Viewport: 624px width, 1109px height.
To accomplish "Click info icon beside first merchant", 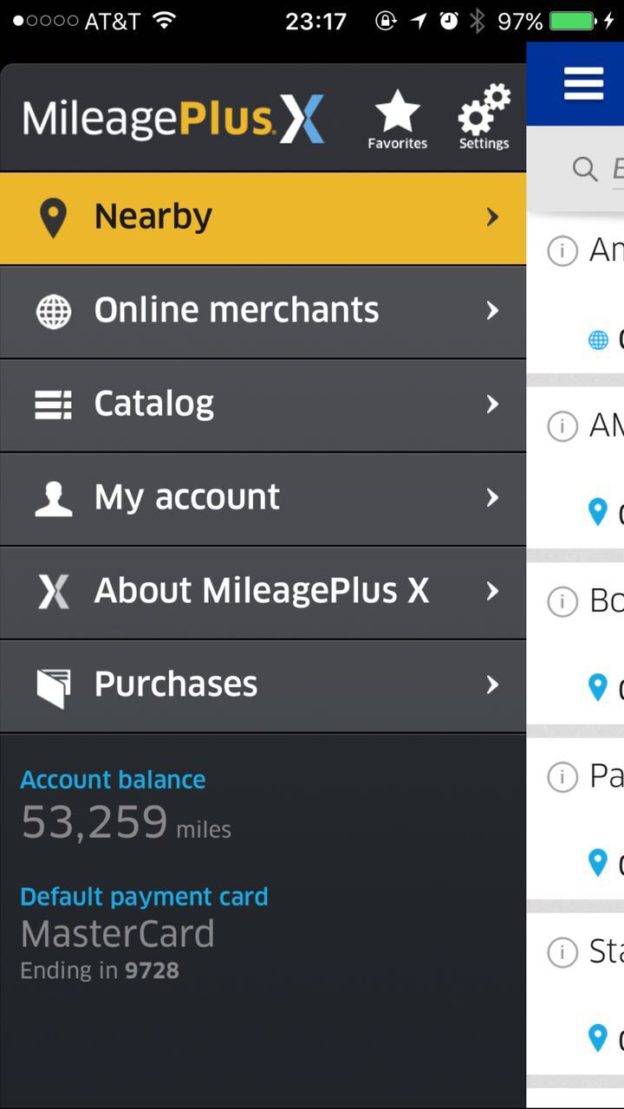I will pyautogui.click(x=563, y=252).
